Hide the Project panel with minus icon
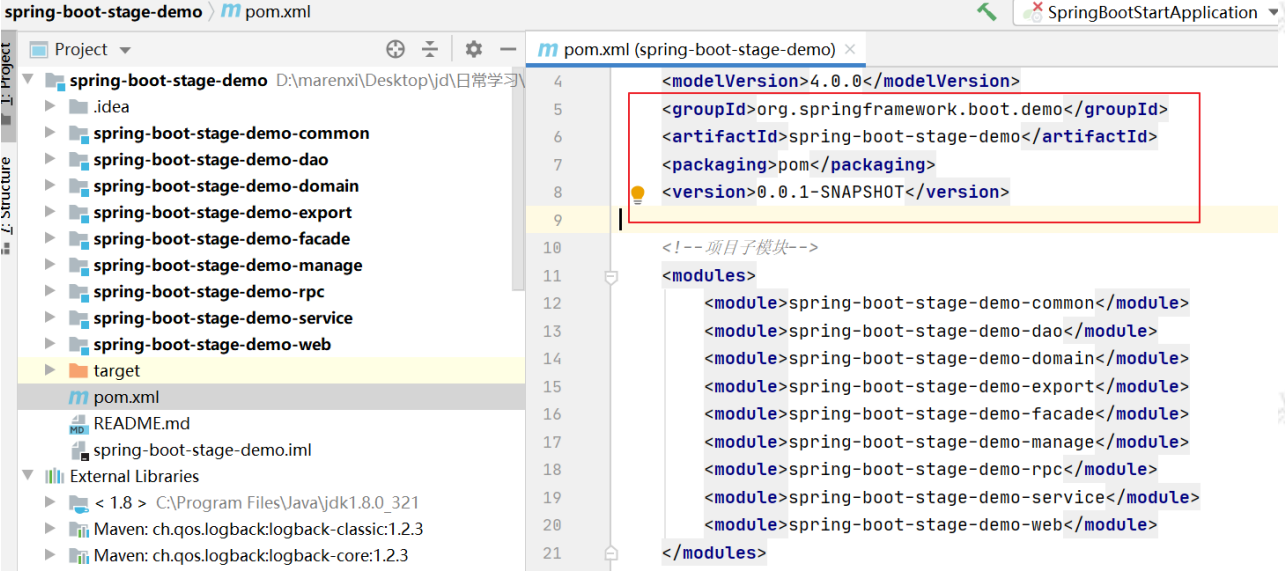The width and height of the screenshot is (1285, 576). click(508, 49)
